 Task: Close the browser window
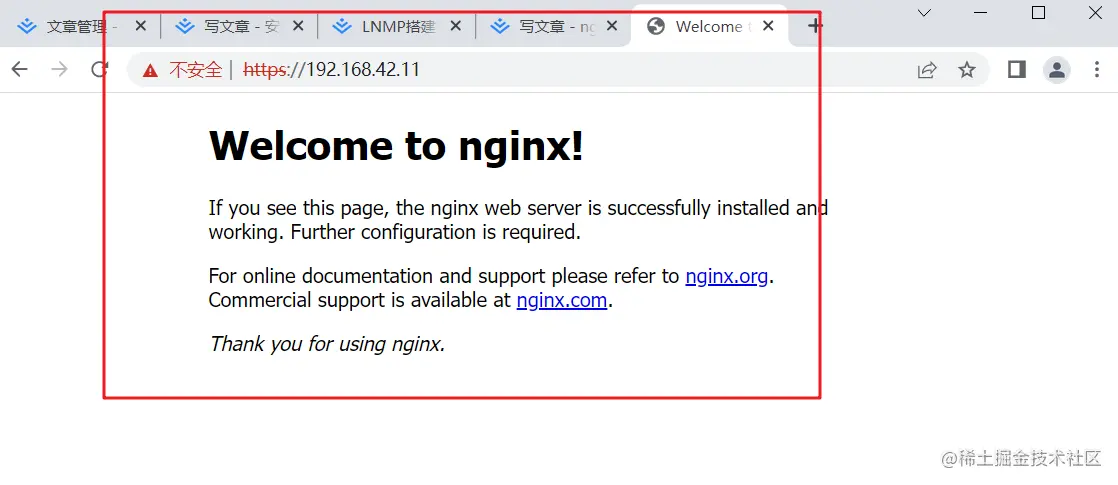(1095, 13)
